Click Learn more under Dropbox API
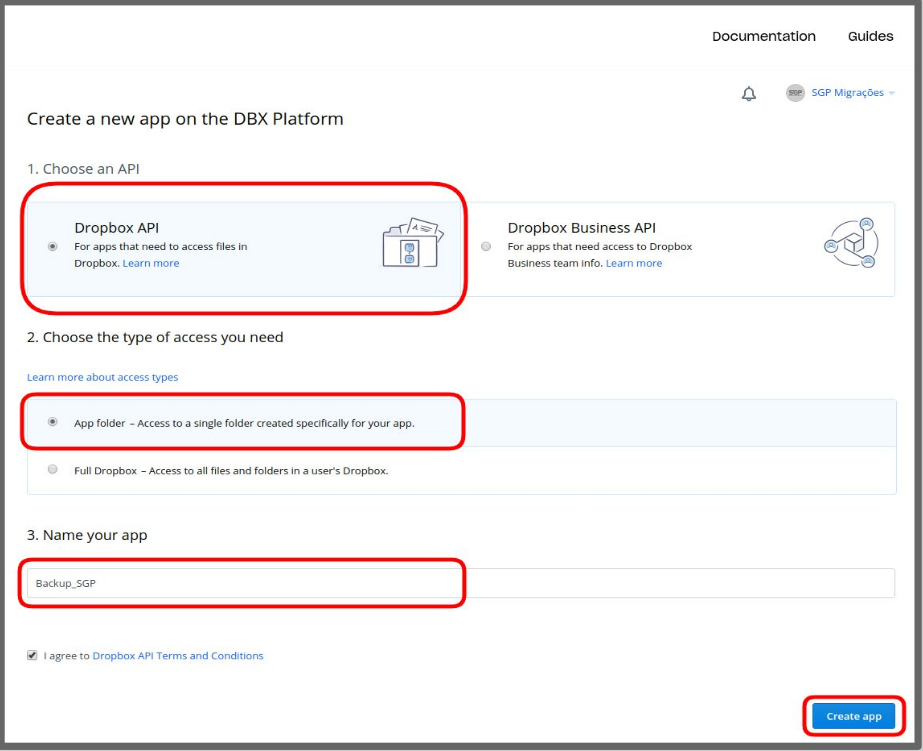This screenshot has width=923, height=751. point(151,263)
